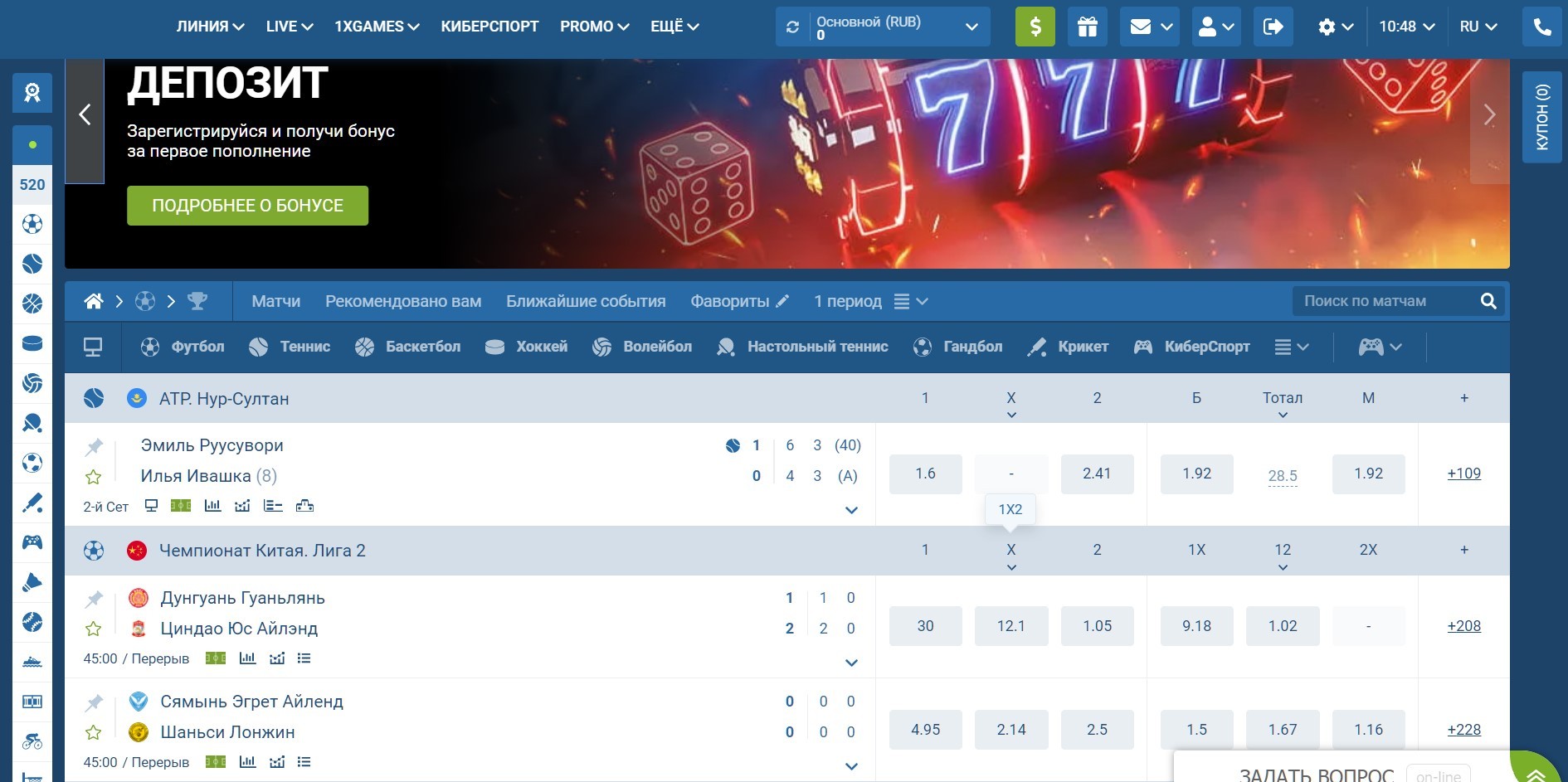Favorite the Сямынь Эгрет Айленд match star
The height and width of the screenshot is (782, 1568).
coord(94,733)
